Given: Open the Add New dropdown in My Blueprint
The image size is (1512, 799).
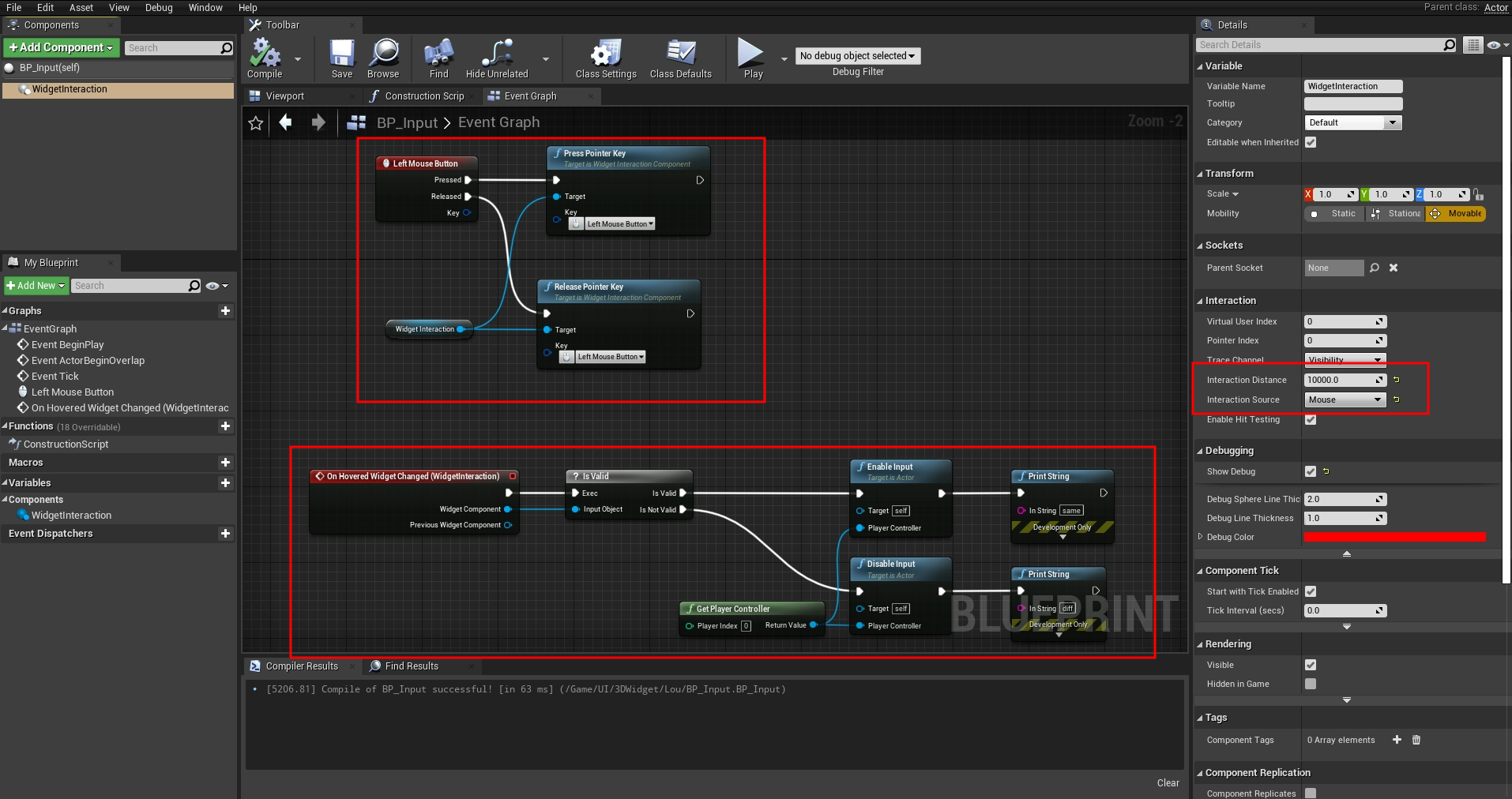Looking at the screenshot, I should 36,286.
